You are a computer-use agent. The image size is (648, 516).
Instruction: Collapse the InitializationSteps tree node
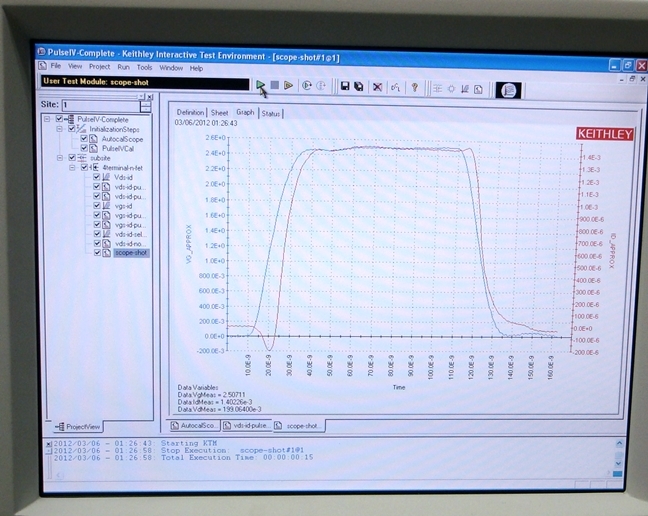[x=60, y=129]
